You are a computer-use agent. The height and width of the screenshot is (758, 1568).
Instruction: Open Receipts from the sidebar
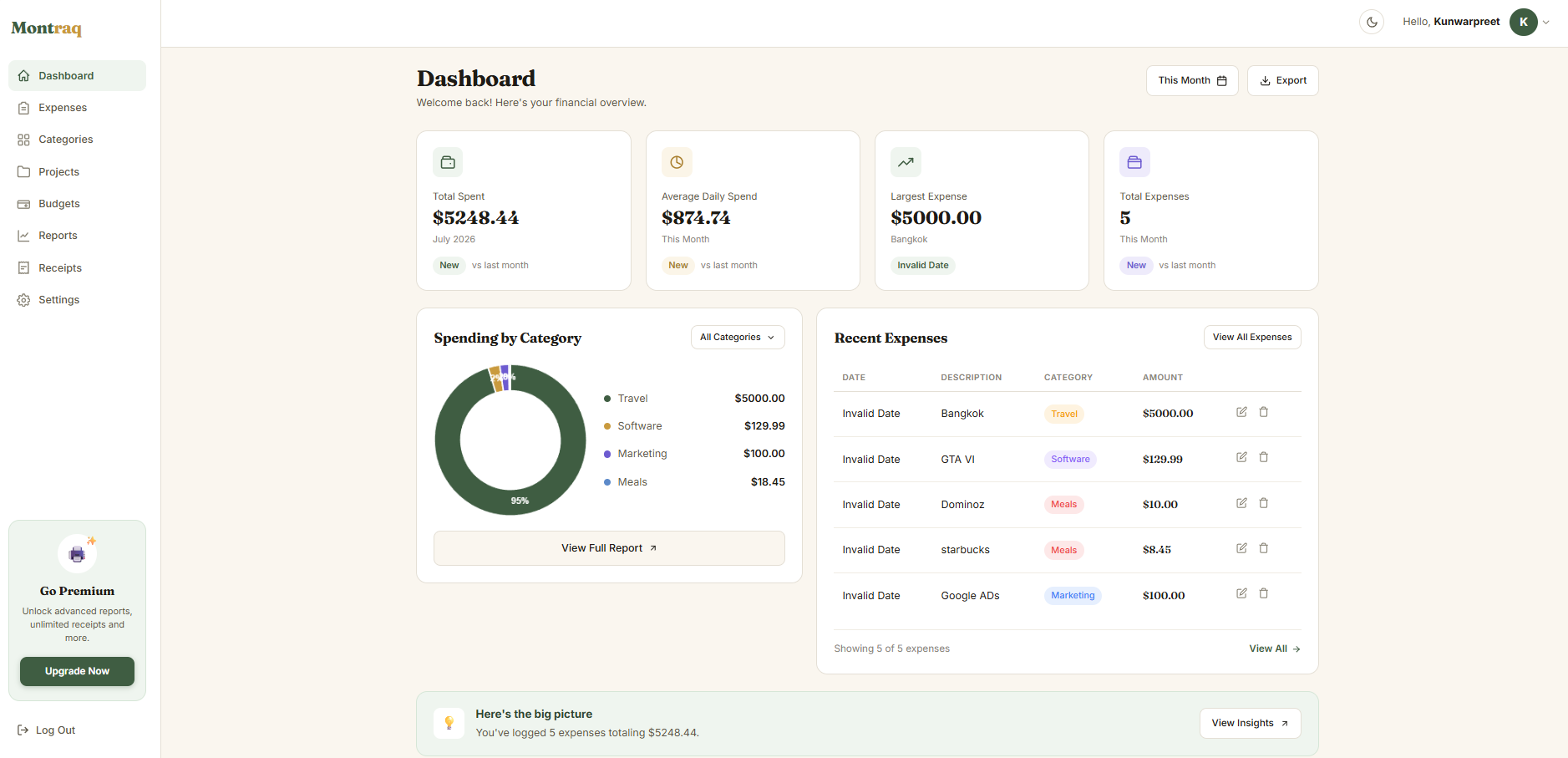(77, 267)
